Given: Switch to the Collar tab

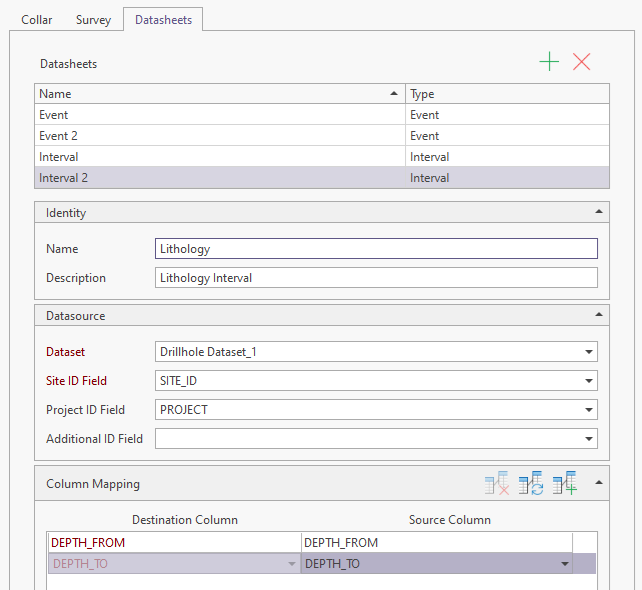Looking at the screenshot, I should tap(36, 19).
